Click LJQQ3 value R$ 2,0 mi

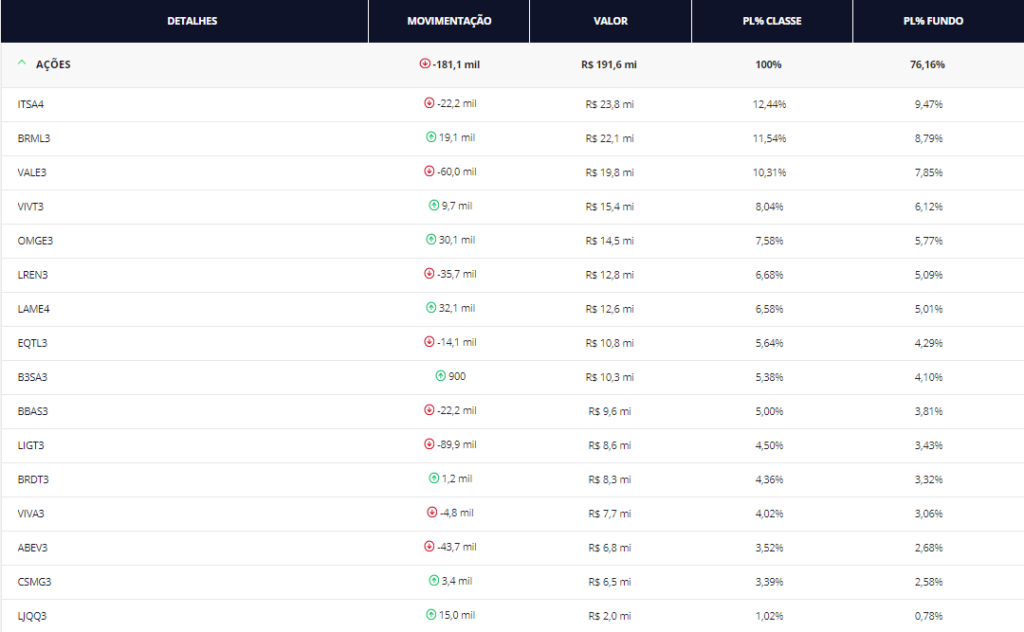click(609, 616)
